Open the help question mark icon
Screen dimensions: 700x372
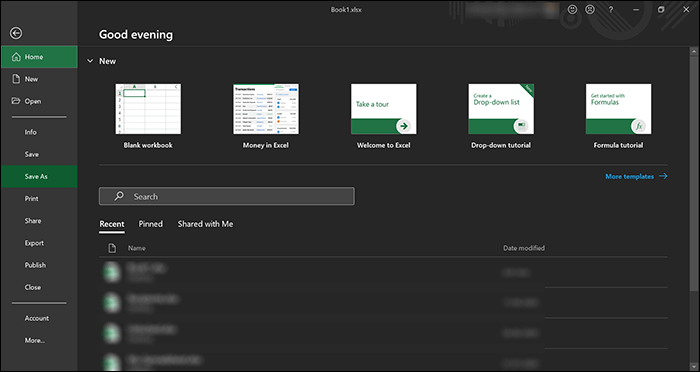[x=611, y=9]
